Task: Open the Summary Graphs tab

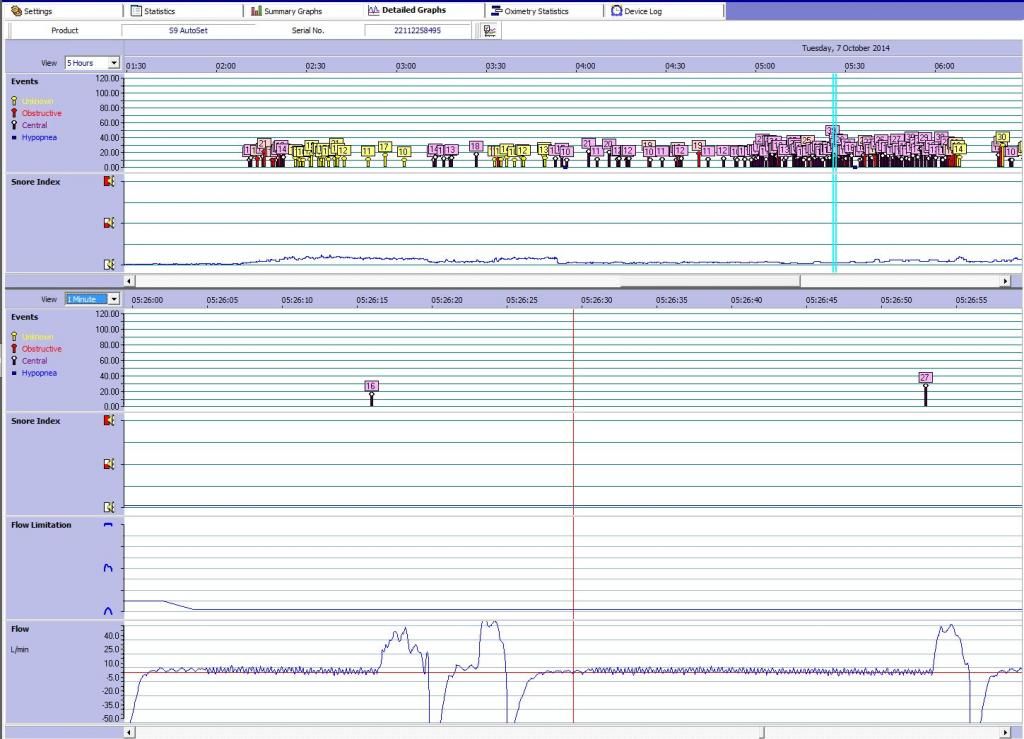Action: (x=304, y=10)
